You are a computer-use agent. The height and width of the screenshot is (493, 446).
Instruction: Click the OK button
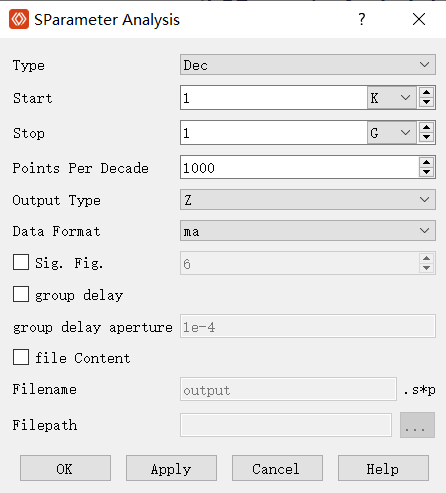coord(65,468)
